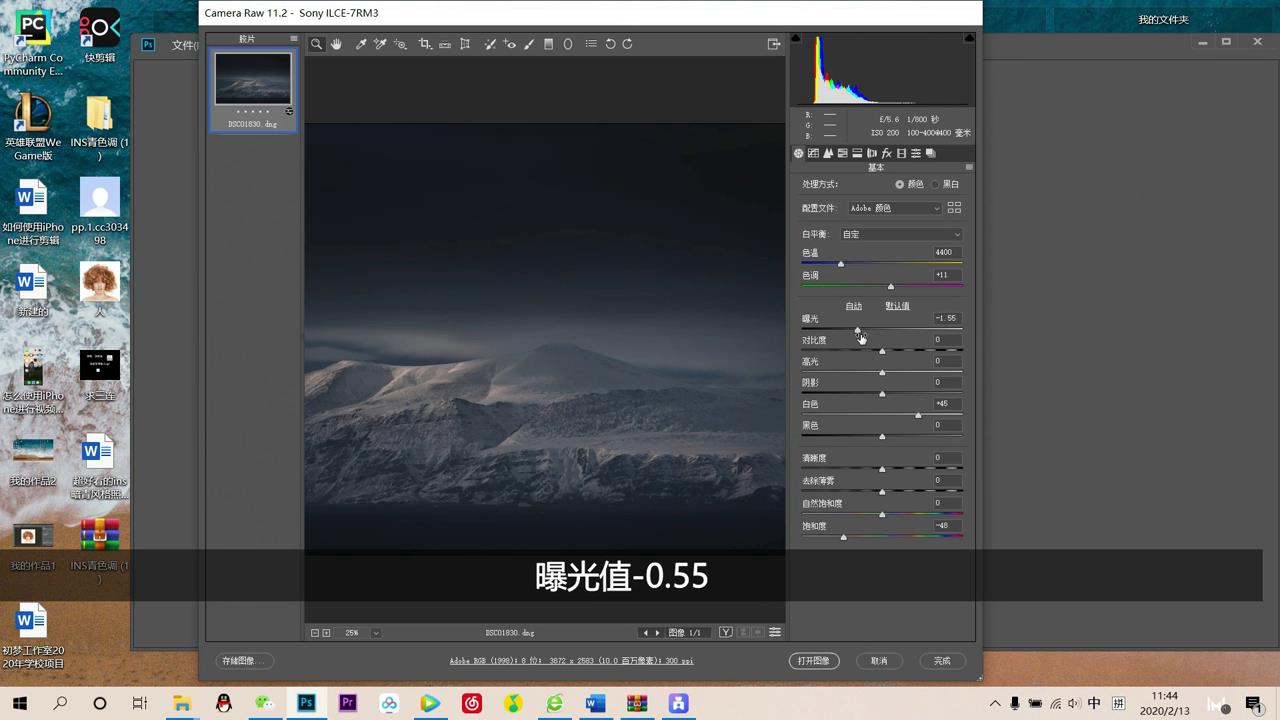Image resolution: width=1280 pixels, height=720 pixels.
Task: Toggle full screen mode icon
Action: pyautogui.click(x=773, y=44)
